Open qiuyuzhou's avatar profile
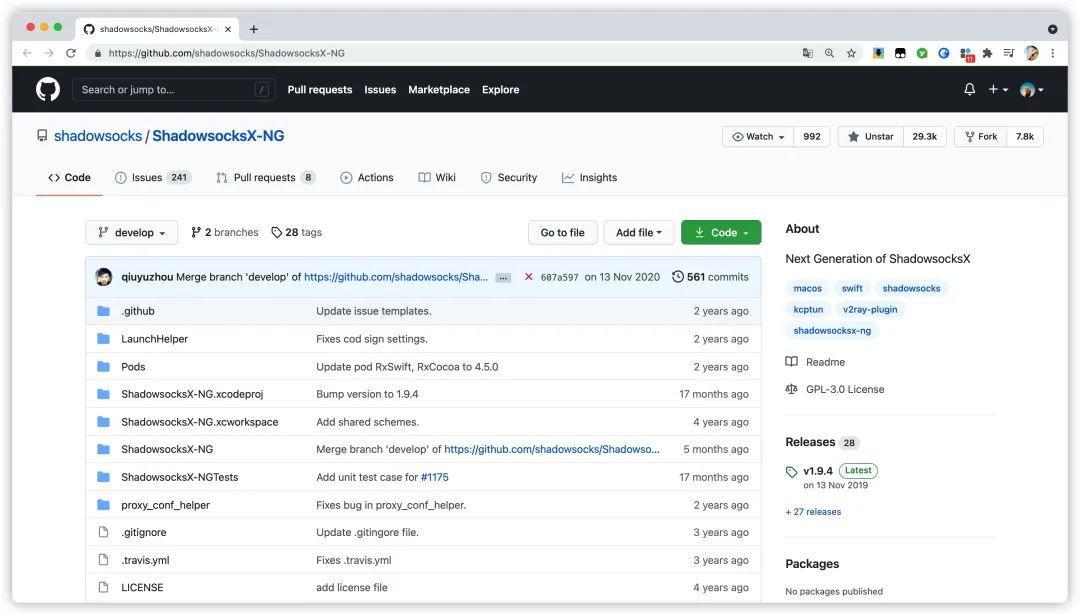The height and width of the screenshot is (615, 1080). coord(103,277)
